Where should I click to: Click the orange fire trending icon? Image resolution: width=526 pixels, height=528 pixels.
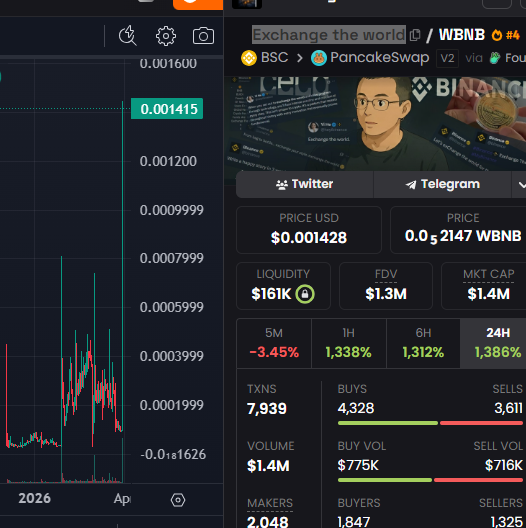497,35
